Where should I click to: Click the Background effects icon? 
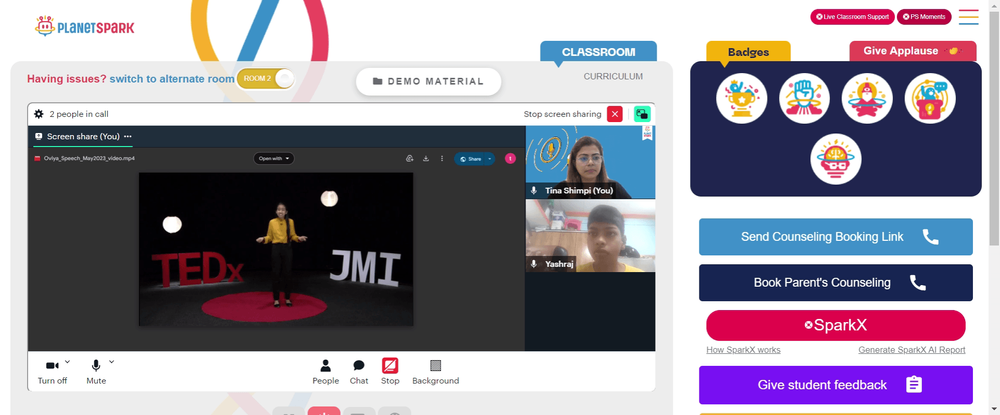tap(436, 366)
